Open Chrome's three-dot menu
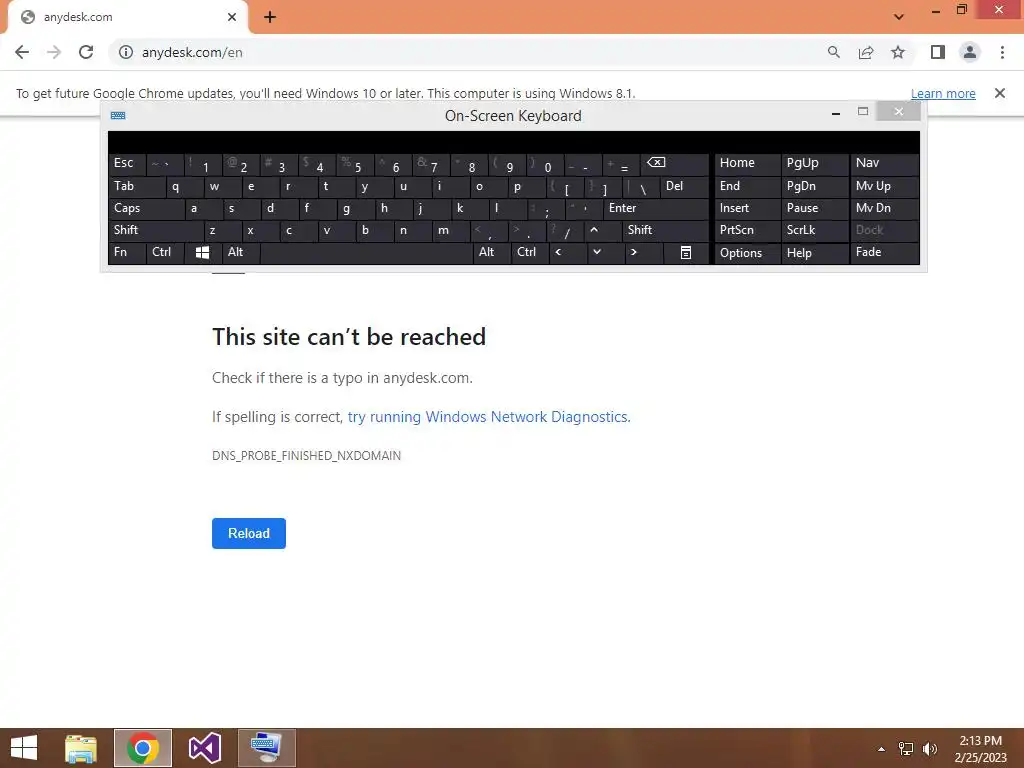 (1002, 52)
